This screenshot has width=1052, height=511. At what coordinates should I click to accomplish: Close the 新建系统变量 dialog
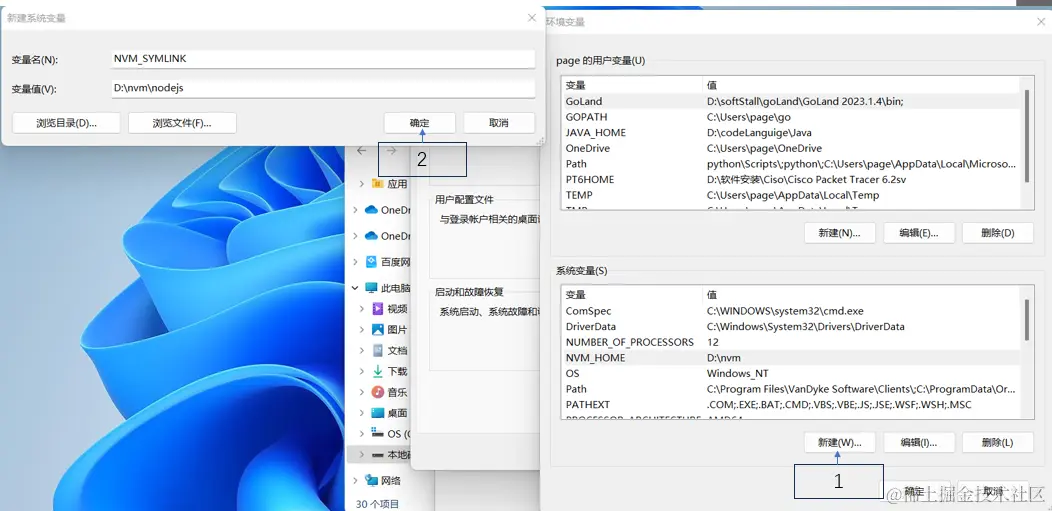[x=532, y=17]
